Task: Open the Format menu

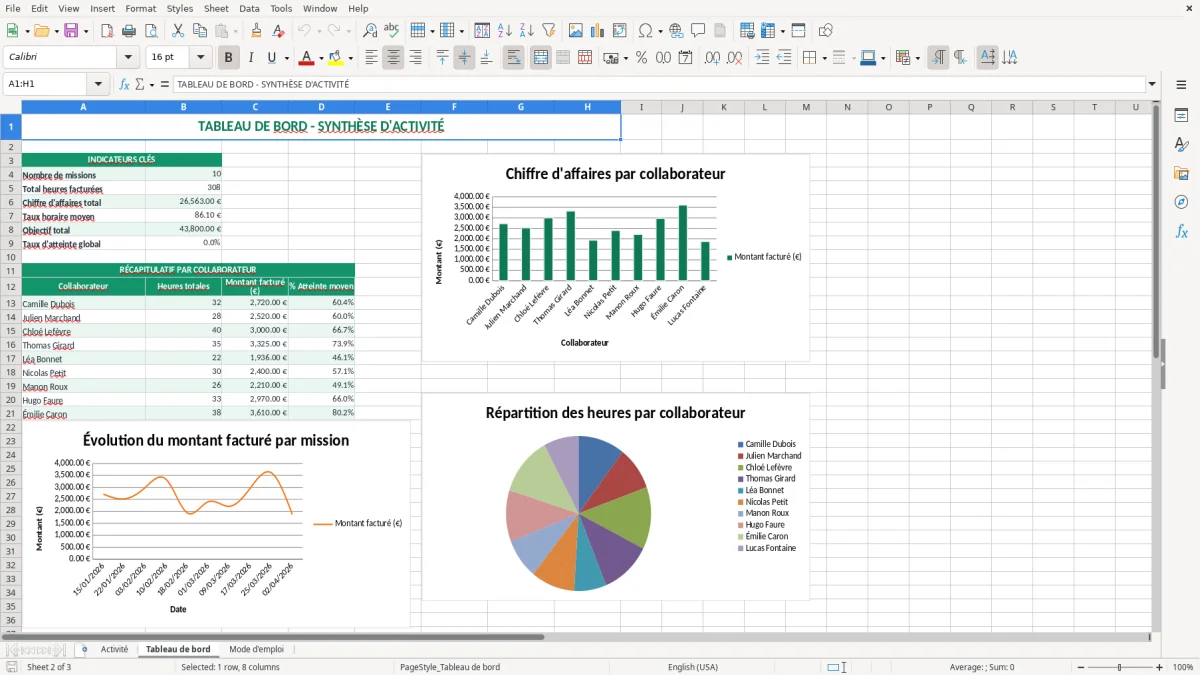Action: tap(140, 8)
